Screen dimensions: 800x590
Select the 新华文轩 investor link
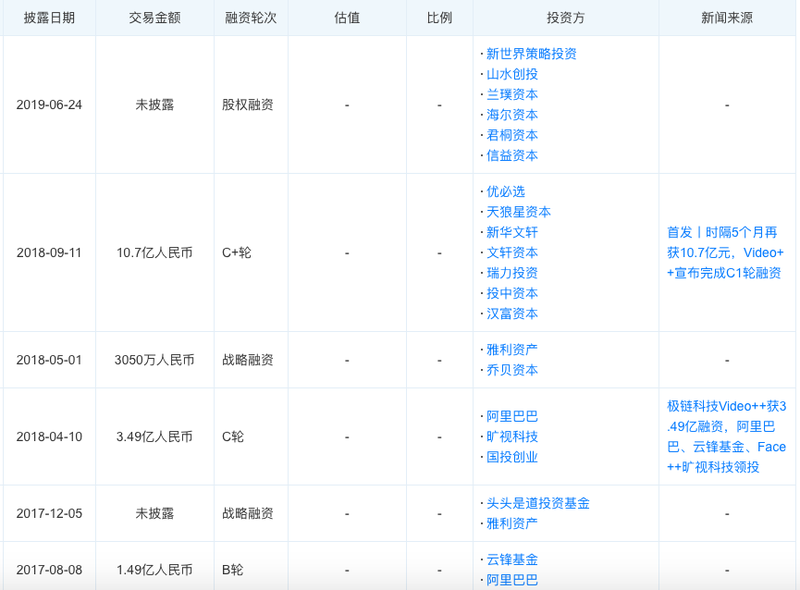[x=512, y=232]
